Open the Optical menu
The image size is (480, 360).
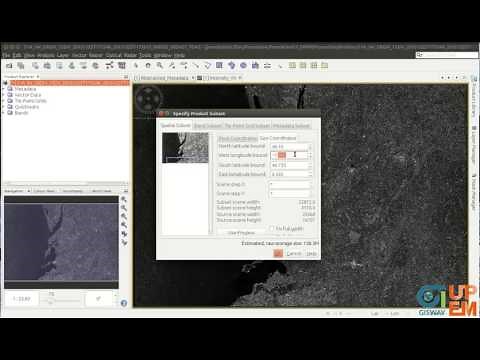coord(114,55)
